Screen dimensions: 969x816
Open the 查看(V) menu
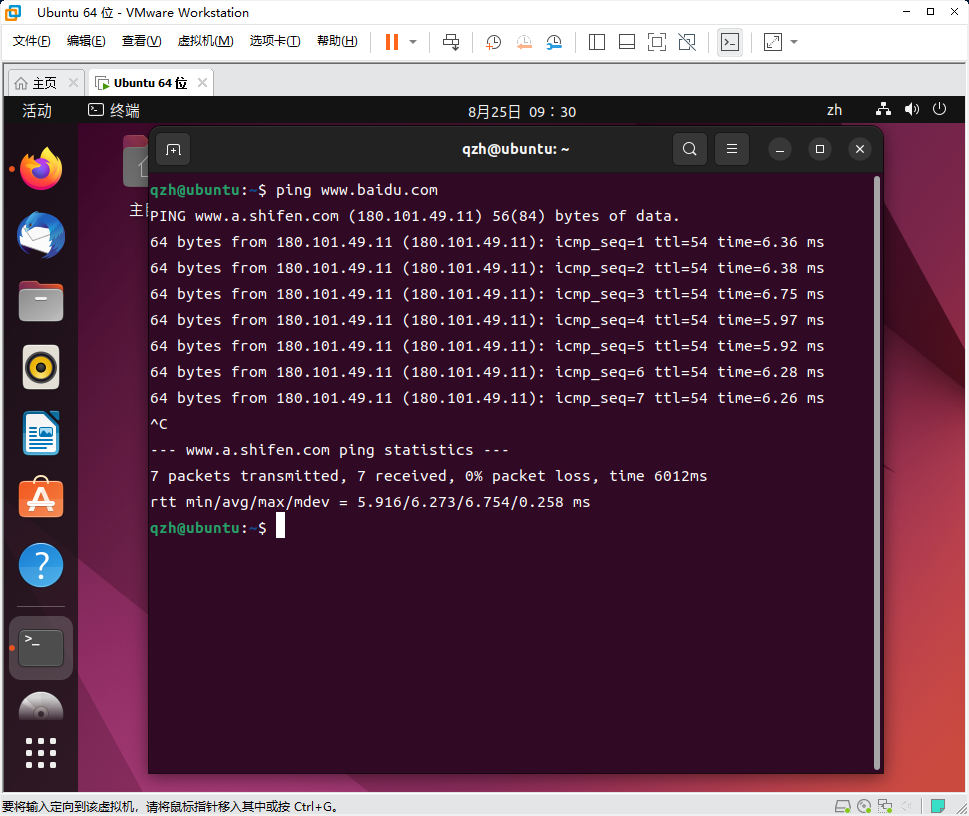pos(142,41)
